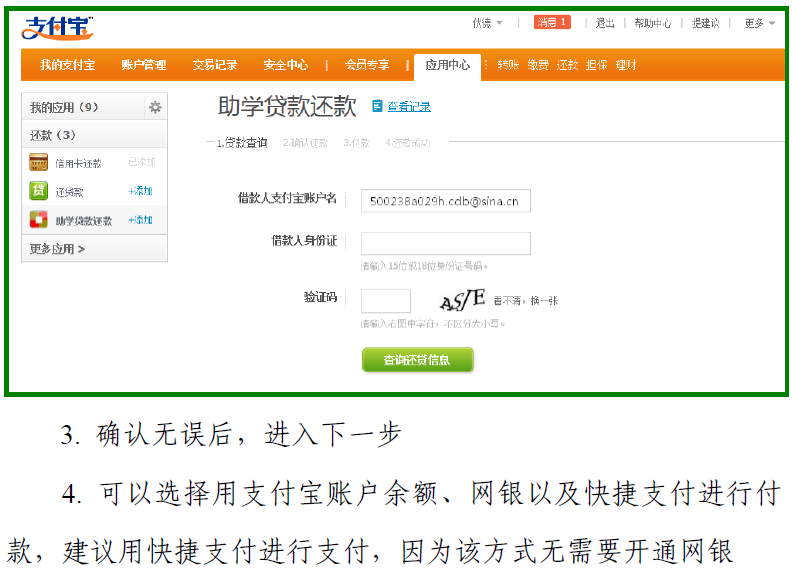Switch to 安全中心 (Security center) tab
This screenshot has width=792, height=578.
click(286, 65)
